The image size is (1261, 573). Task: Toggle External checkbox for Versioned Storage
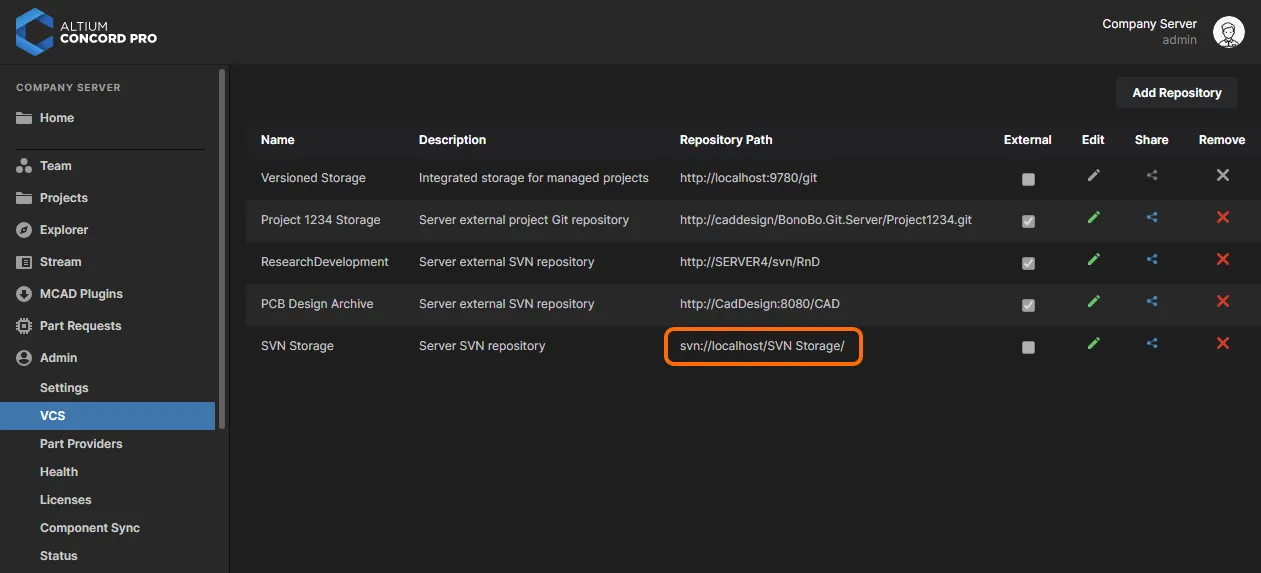point(1028,179)
